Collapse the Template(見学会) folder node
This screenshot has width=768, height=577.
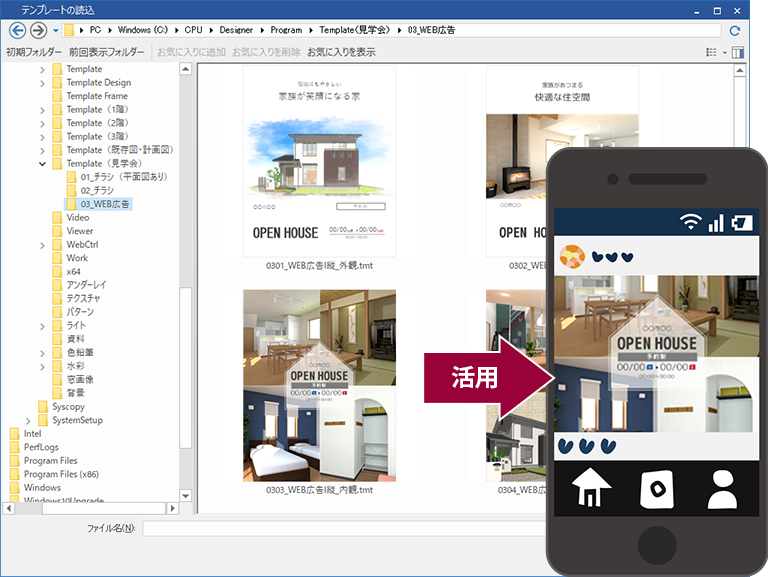click(x=42, y=164)
